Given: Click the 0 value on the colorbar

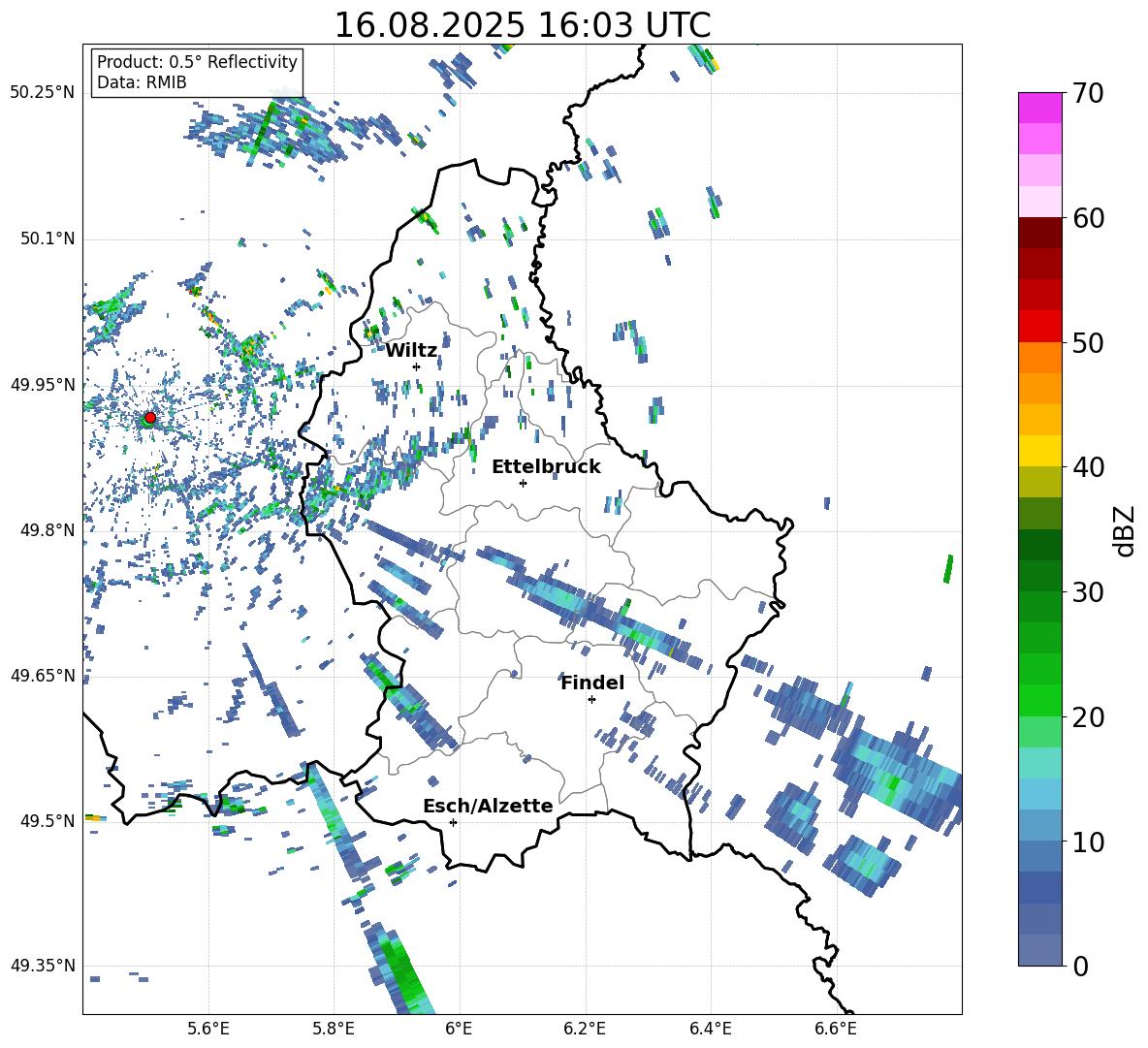Looking at the screenshot, I should (1080, 966).
